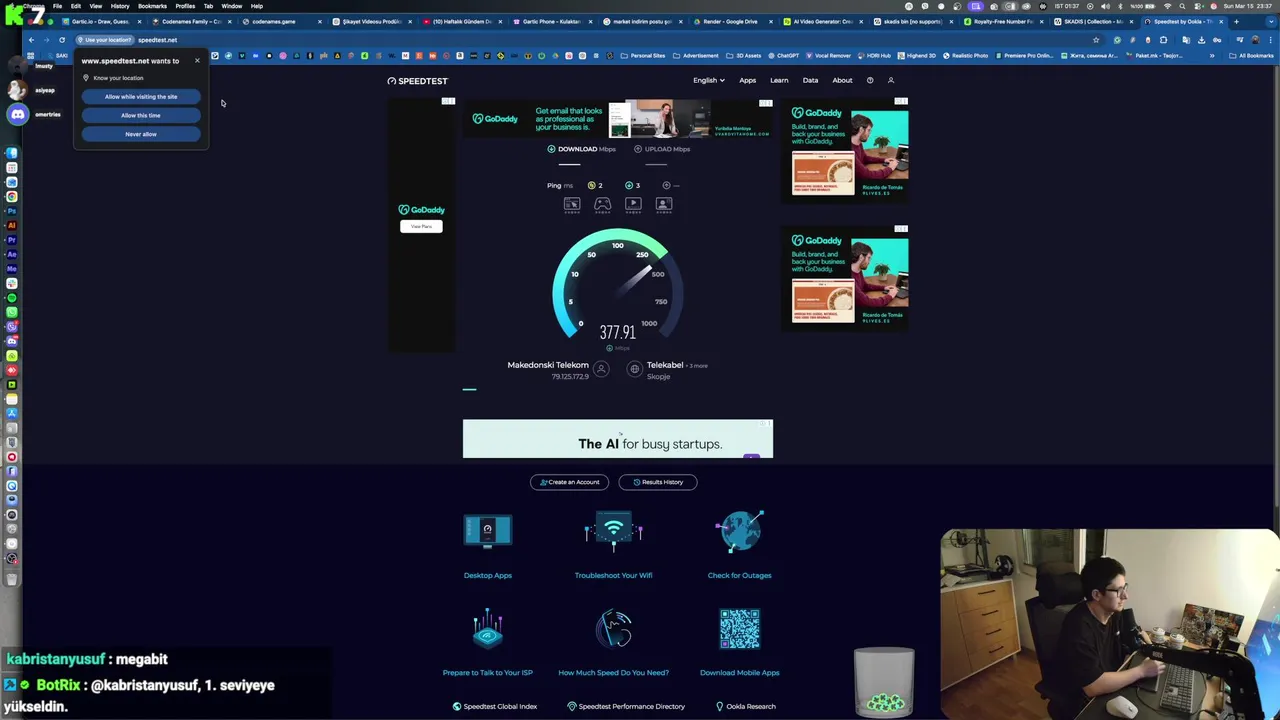Click the user account icon in header
1280x720 pixels.
click(x=890, y=80)
